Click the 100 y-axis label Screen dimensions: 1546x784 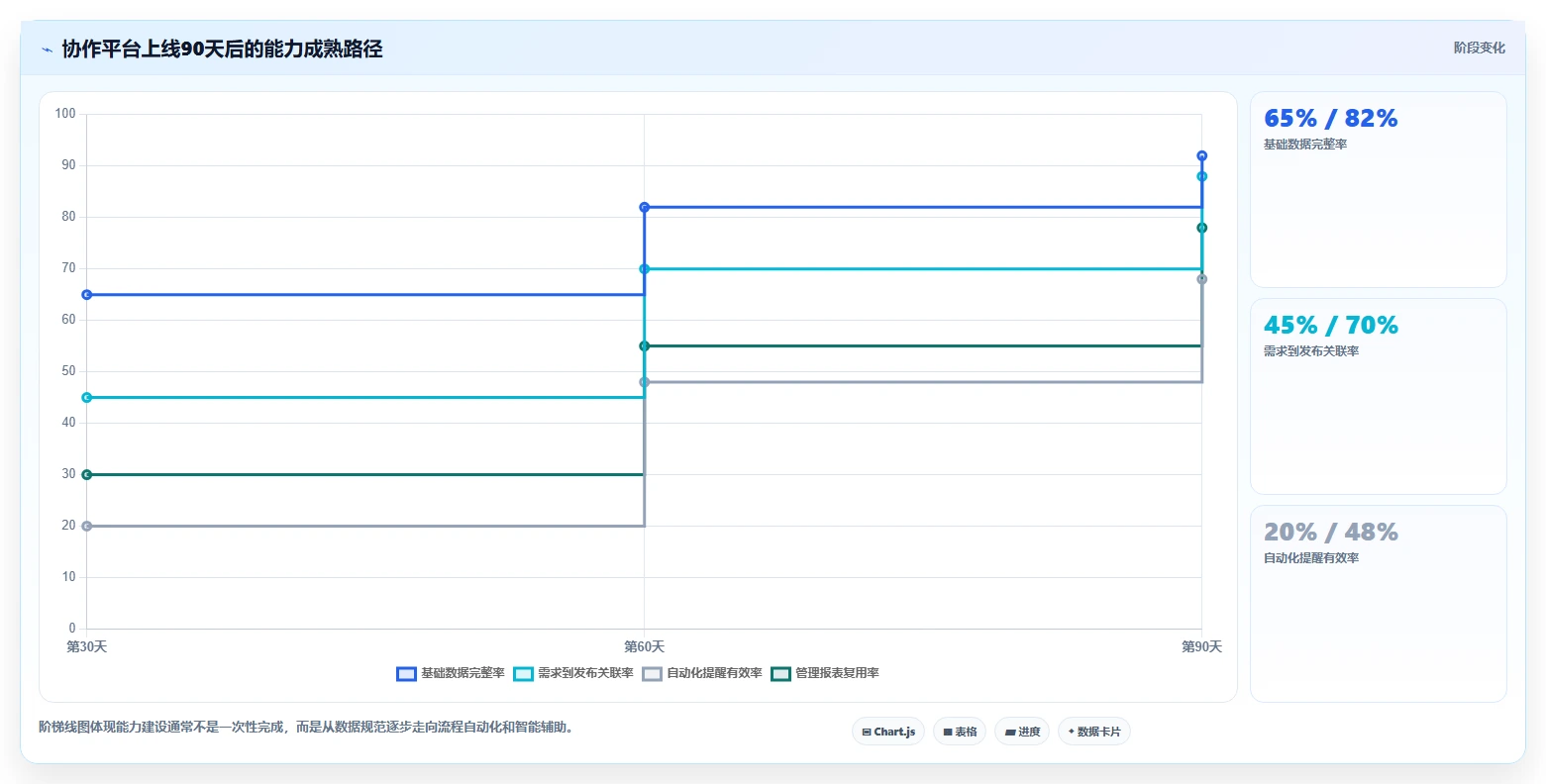coord(65,114)
